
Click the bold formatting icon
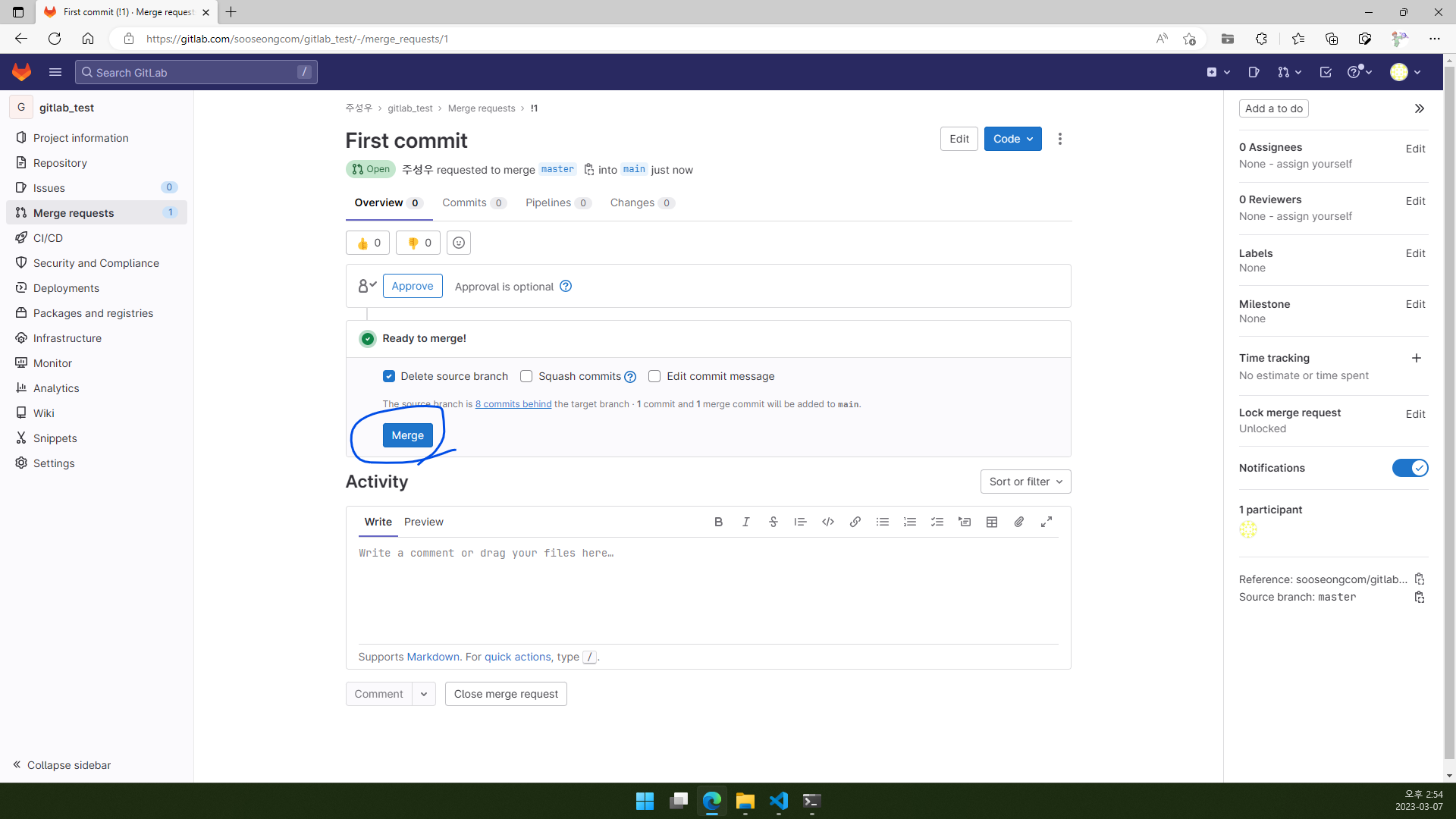[x=718, y=522]
